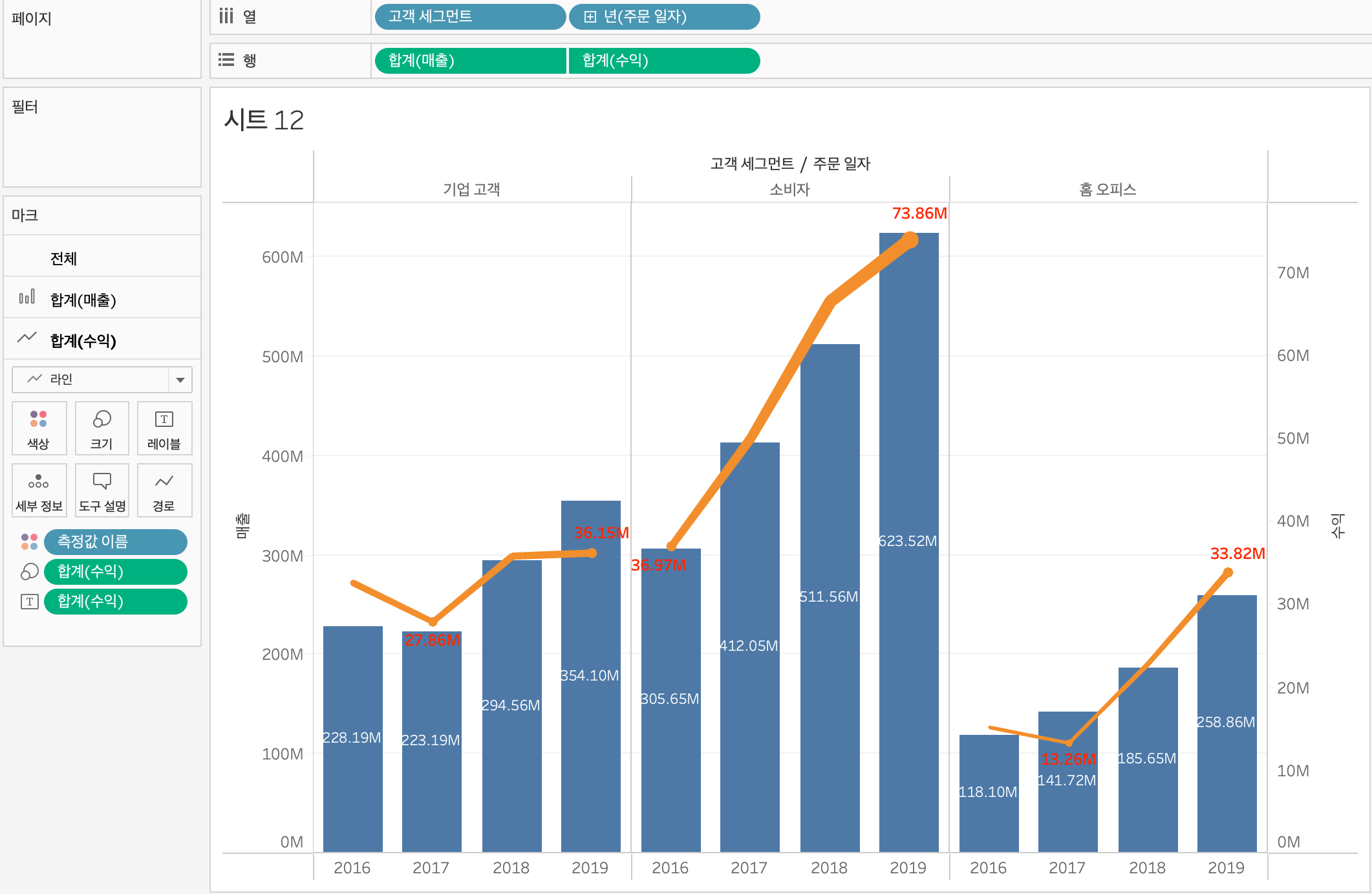This screenshot has height=894, width=1372.
Task: Click label T icon beside 합계(수익) pill
Action: click(x=29, y=602)
